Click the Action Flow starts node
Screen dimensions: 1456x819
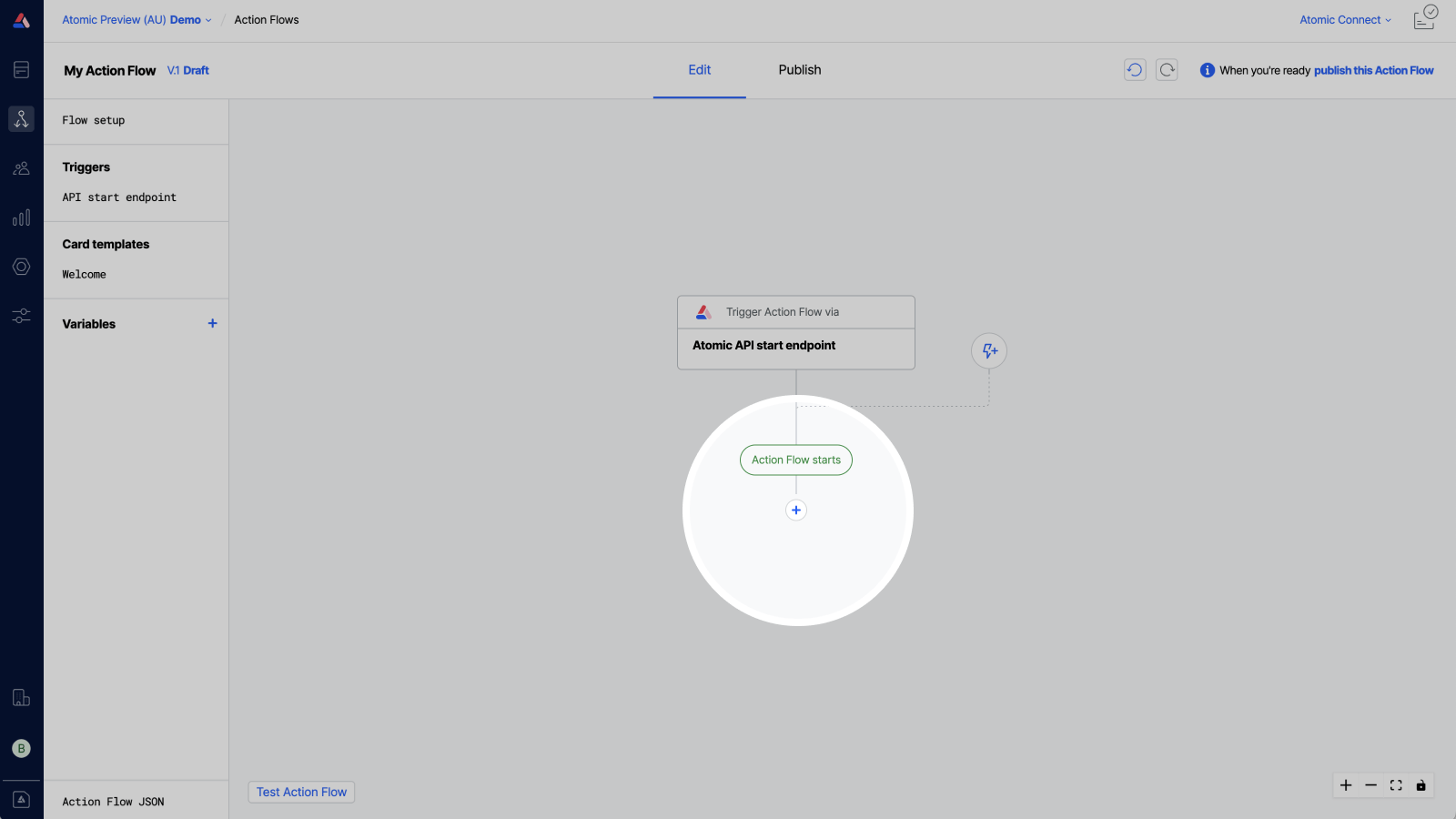tap(796, 460)
